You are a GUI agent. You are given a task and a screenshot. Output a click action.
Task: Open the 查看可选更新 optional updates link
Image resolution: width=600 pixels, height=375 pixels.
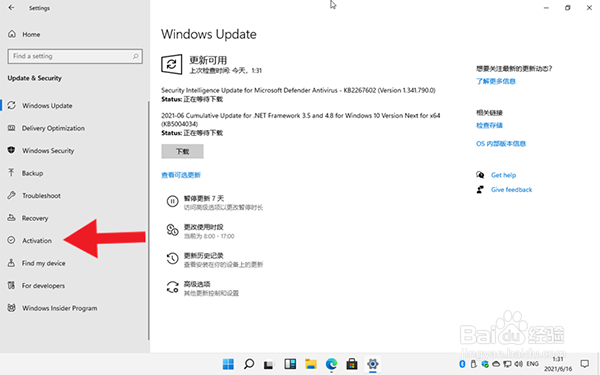point(181,175)
